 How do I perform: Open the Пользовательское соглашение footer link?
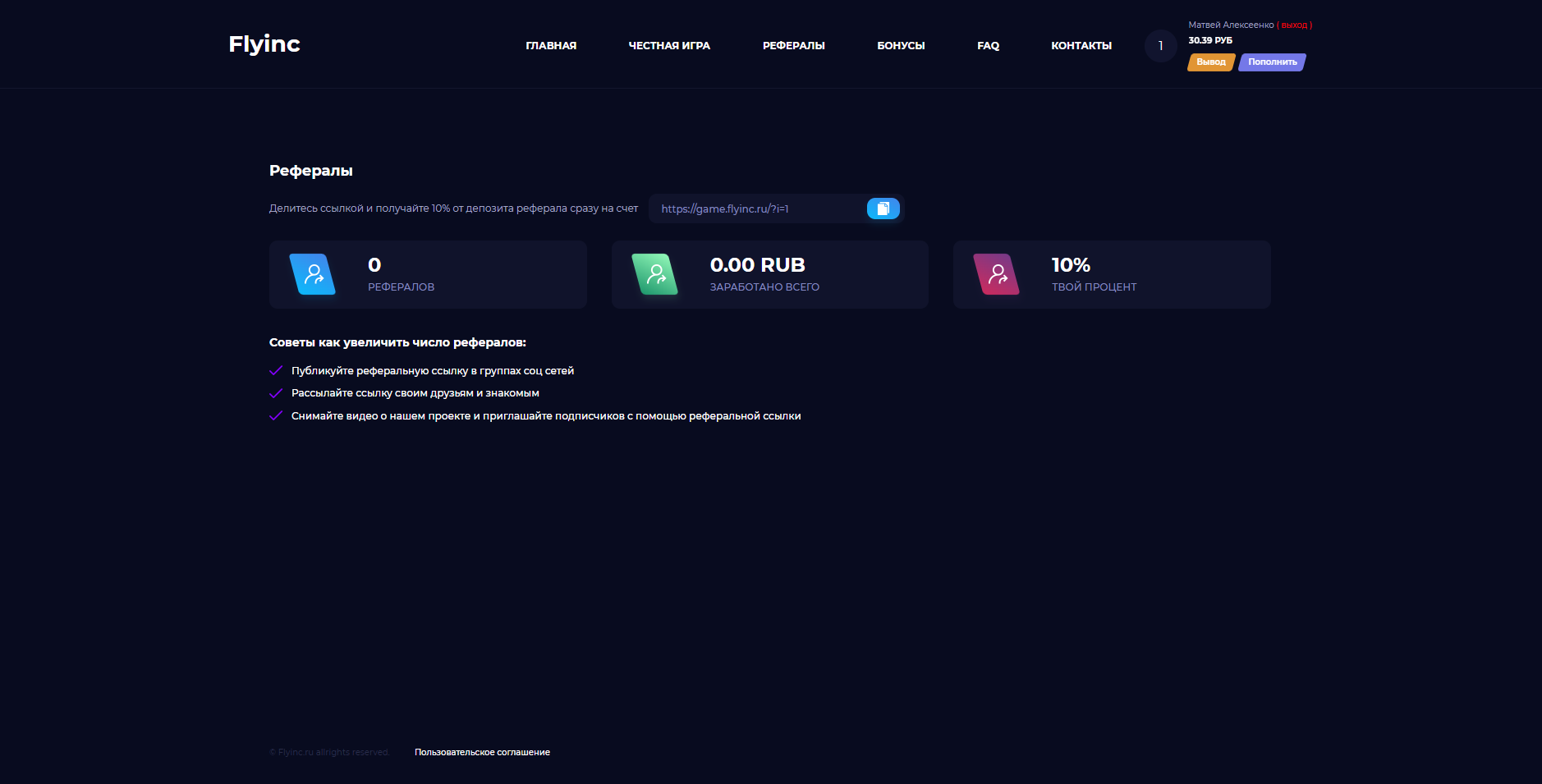pos(482,752)
